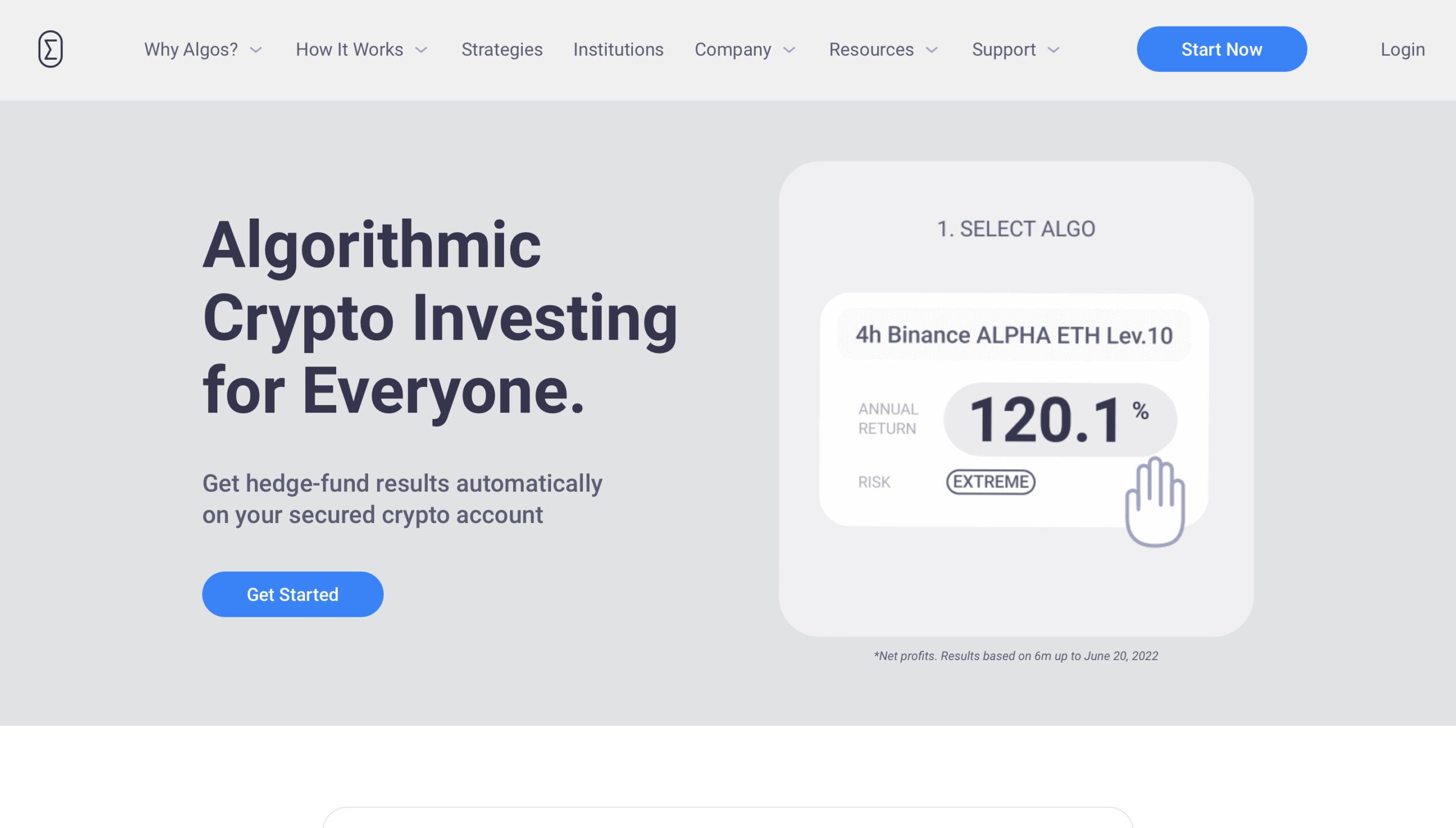Click the Why Algos? menu label

[x=191, y=50]
